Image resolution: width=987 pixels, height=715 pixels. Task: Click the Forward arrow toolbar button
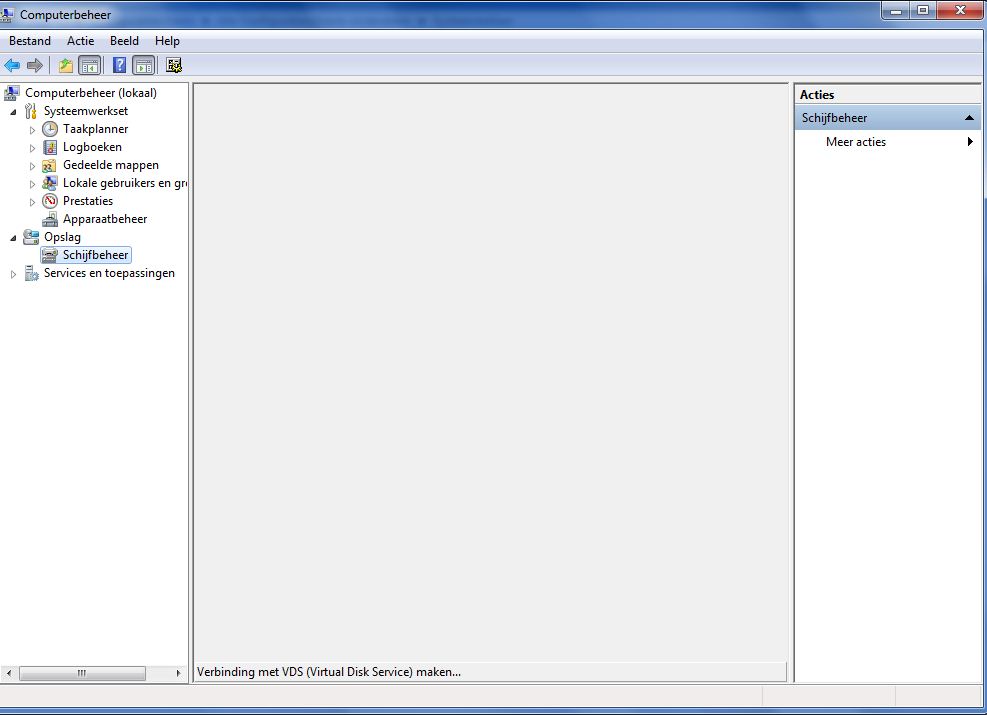click(35, 65)
